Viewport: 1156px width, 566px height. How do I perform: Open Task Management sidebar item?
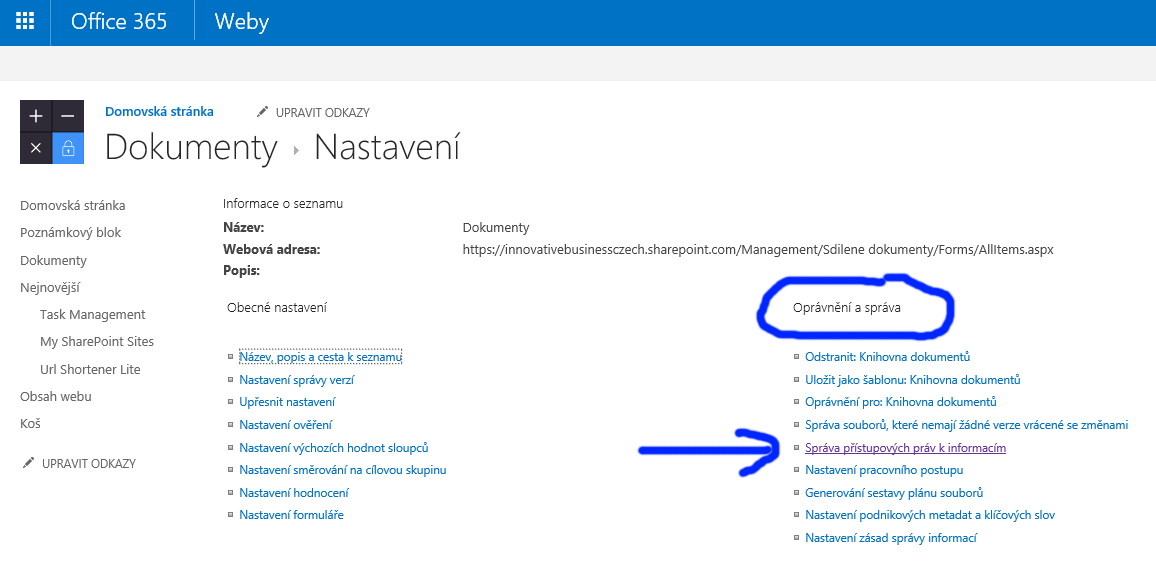pyautogui.click(x=93, y=315)
